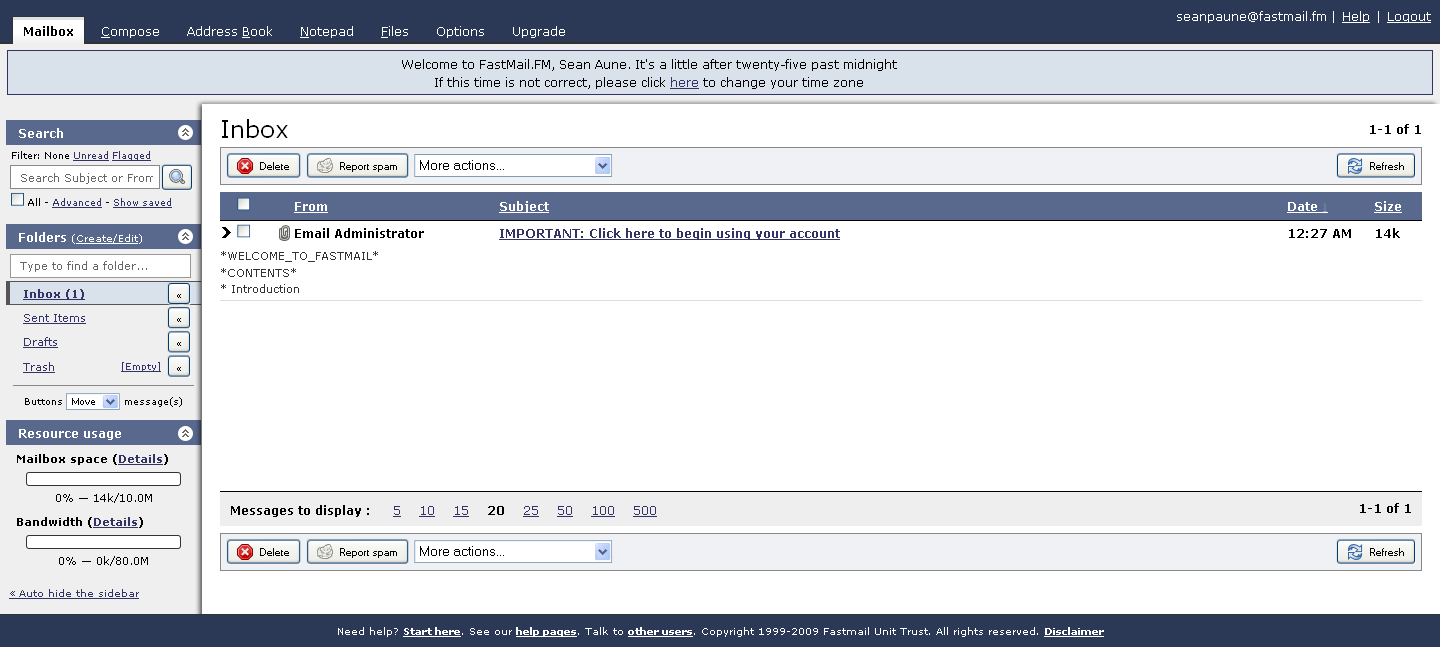Expand the Email Administrator message preview arrow

pyautogui.click(x=226, y=233)
